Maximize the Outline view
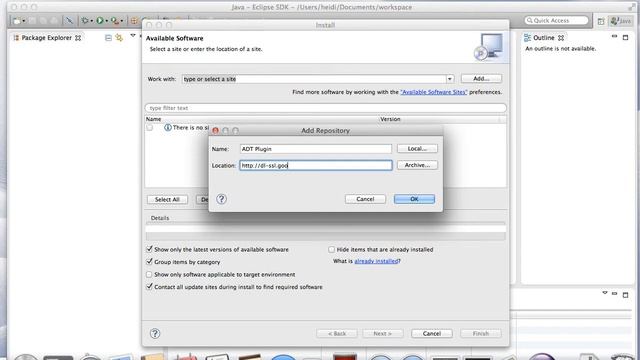This screenshot has width=640, height=360. pyautogui.click(x=625, y=38)
